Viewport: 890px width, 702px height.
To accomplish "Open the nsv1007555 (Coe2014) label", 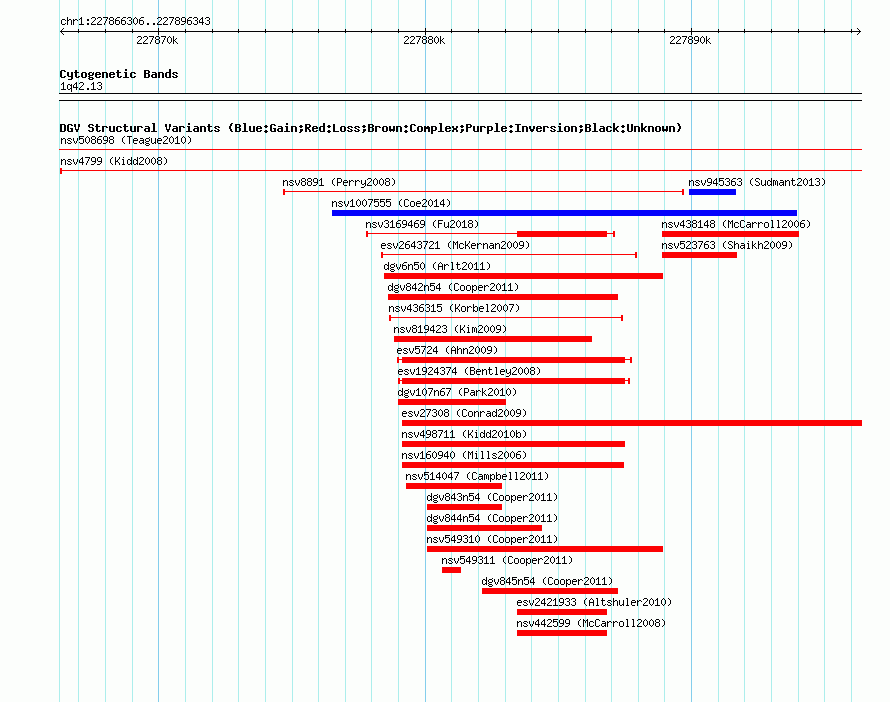I will pyautogui.click(x=391, y=203).
